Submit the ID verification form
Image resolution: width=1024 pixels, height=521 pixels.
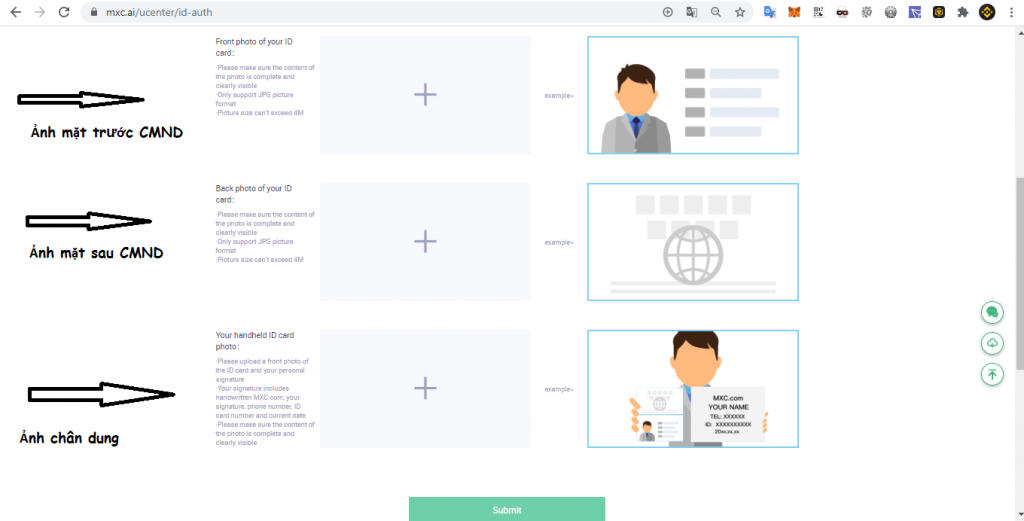click(507, 509)
